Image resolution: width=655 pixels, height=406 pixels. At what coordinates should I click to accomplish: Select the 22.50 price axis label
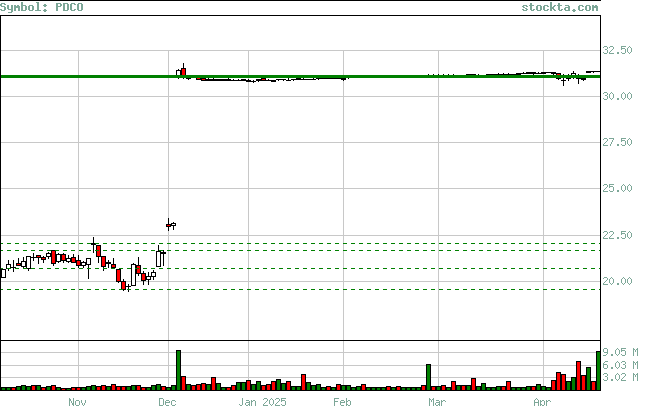pos(617,235)
